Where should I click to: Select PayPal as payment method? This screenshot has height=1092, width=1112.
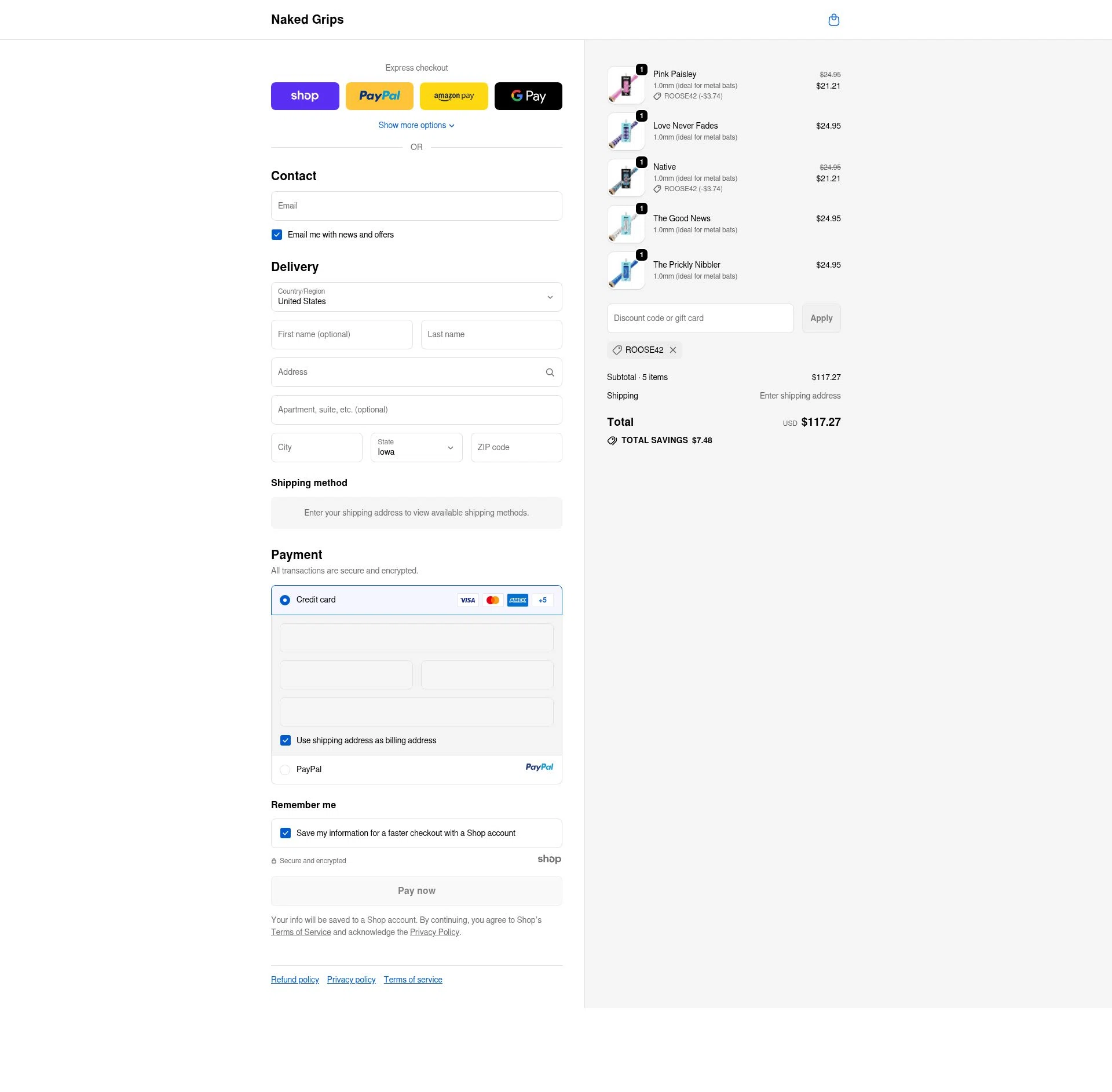[x=285, y=769]
